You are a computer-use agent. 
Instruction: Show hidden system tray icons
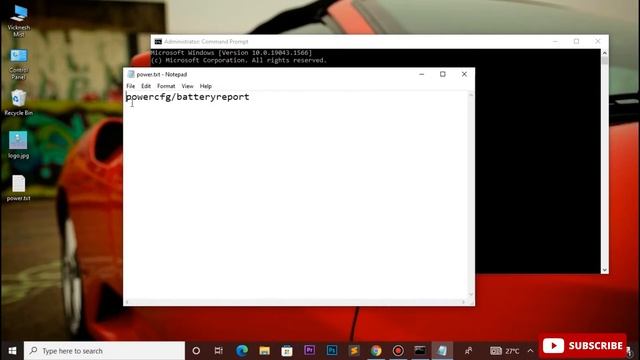(530, 351)
